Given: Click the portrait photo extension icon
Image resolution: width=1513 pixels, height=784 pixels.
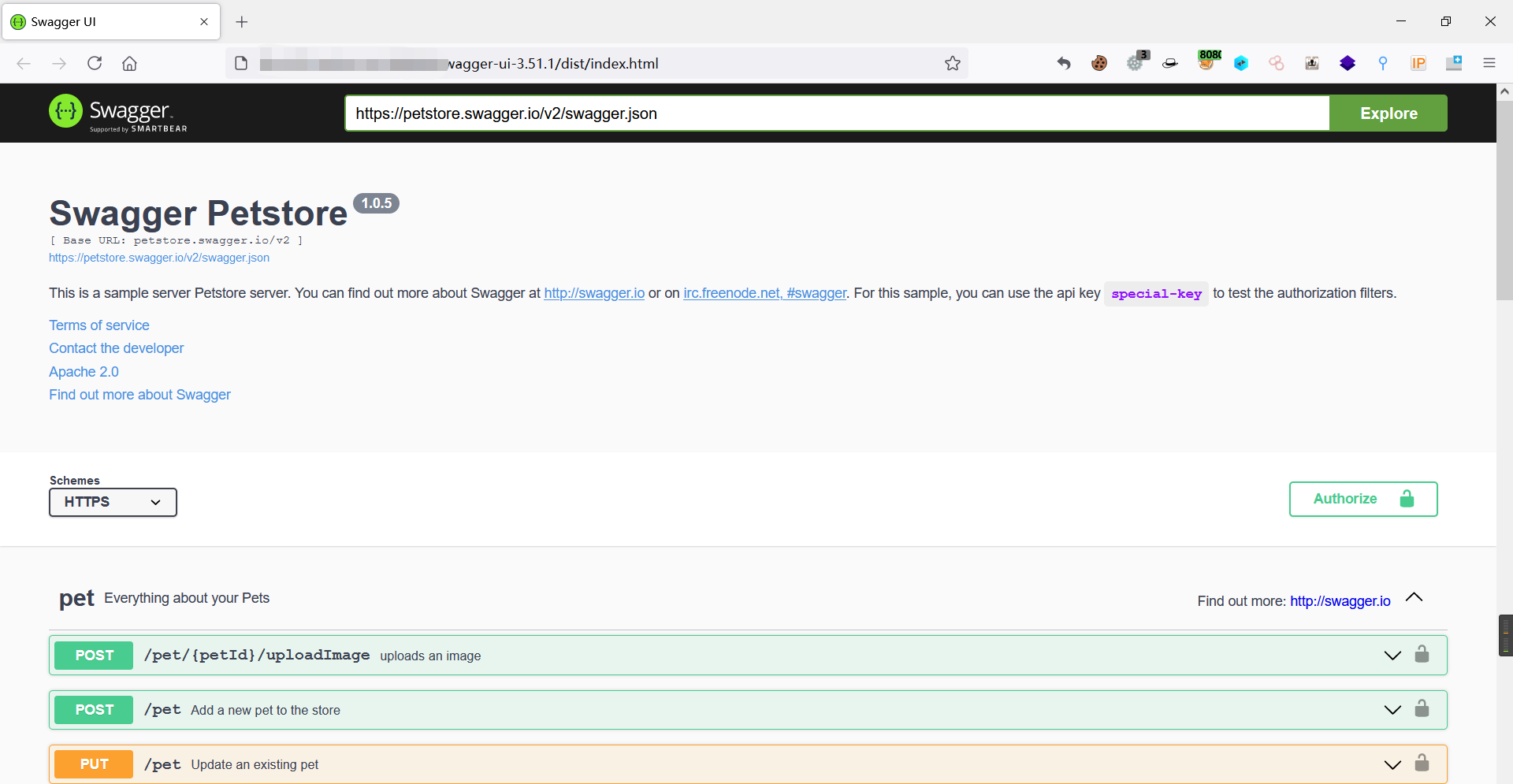Looking at the screenshot, I should (x=1312, y=63).
